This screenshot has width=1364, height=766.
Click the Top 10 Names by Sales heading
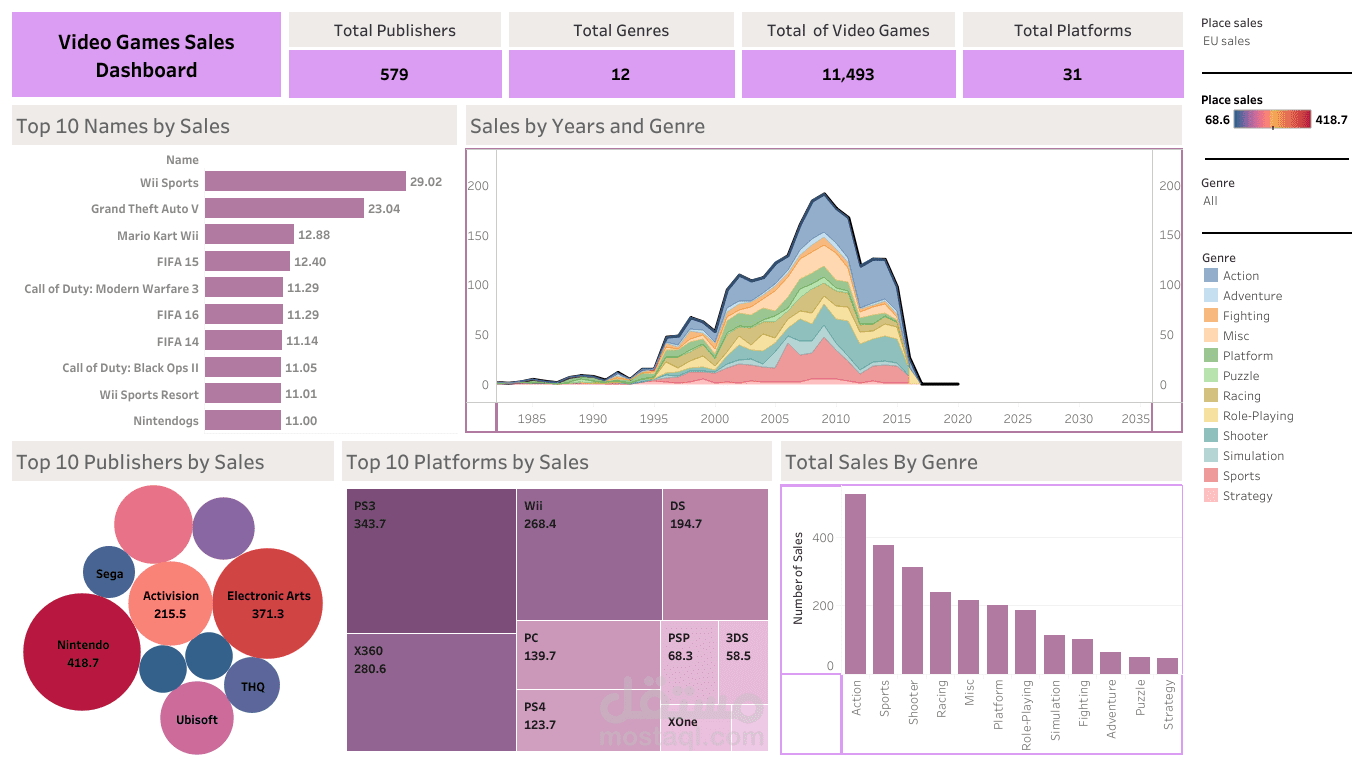(123, 126)
